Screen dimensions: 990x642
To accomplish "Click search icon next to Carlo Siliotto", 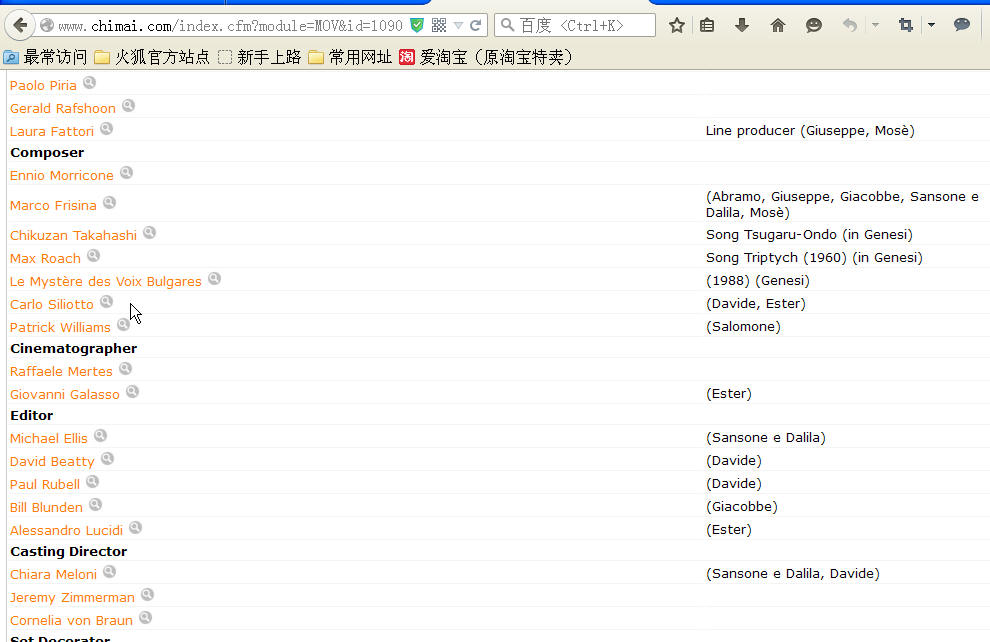I will point(107,301).
